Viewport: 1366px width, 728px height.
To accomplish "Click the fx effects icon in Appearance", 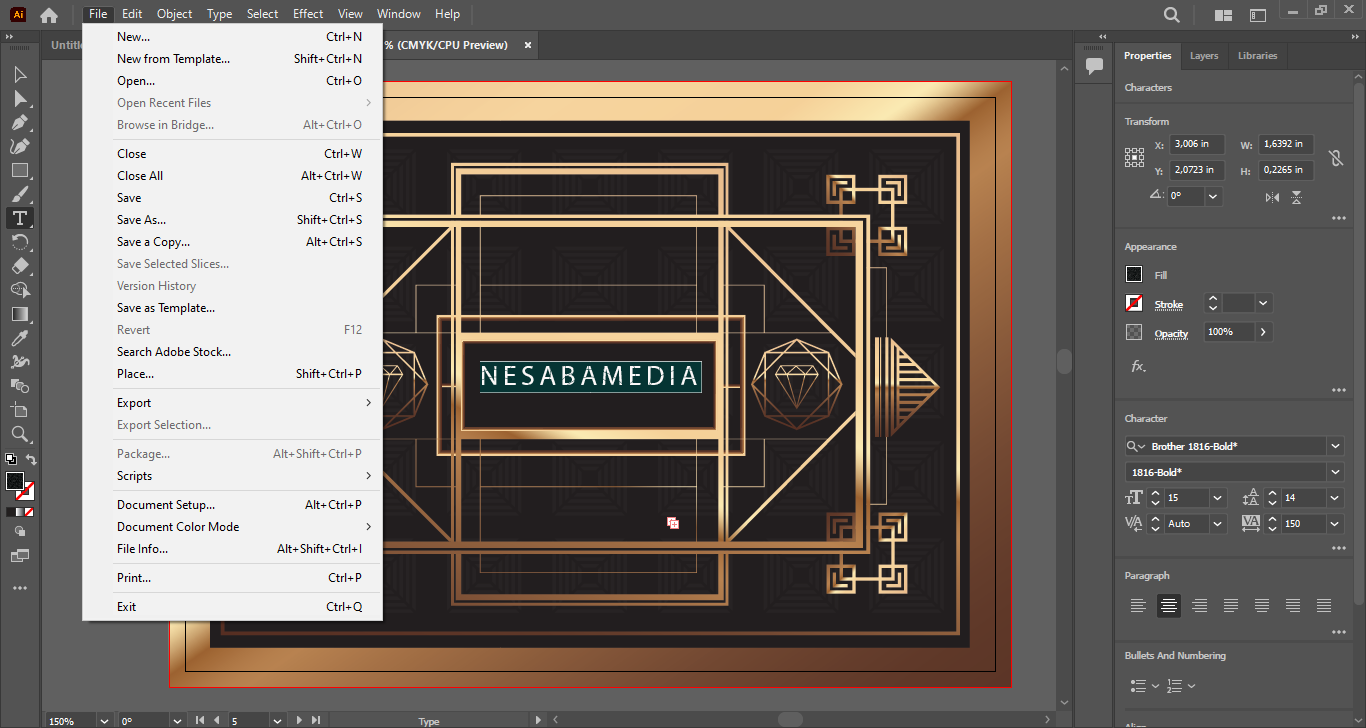I will [x=1138, y=367].
